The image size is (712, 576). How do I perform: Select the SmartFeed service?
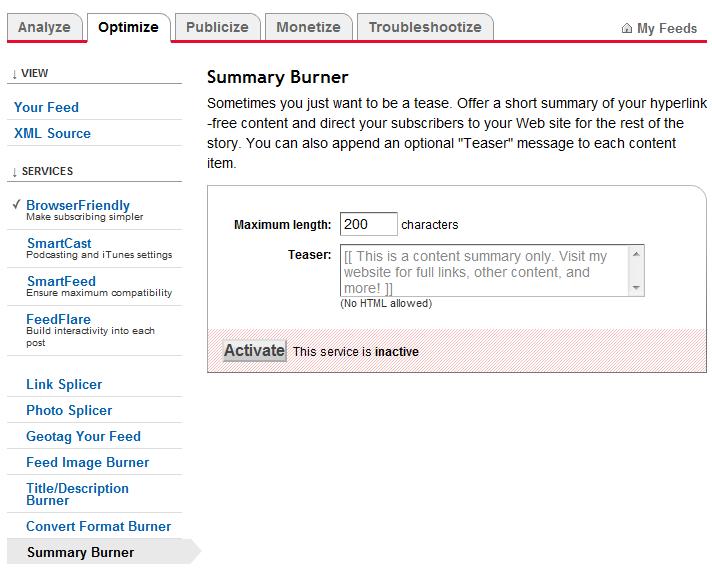point(61,281)
